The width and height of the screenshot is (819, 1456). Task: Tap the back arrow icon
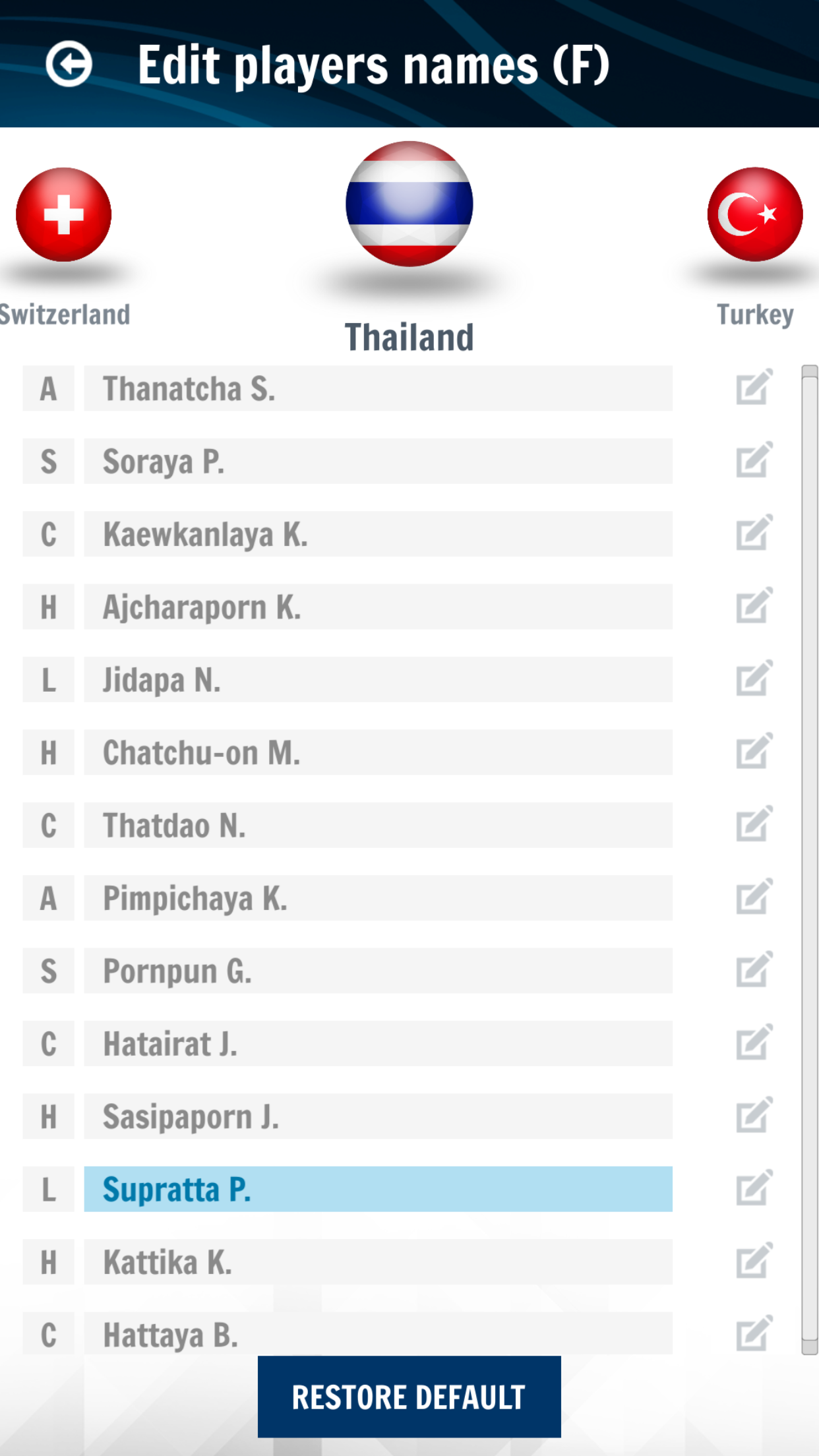69,64
